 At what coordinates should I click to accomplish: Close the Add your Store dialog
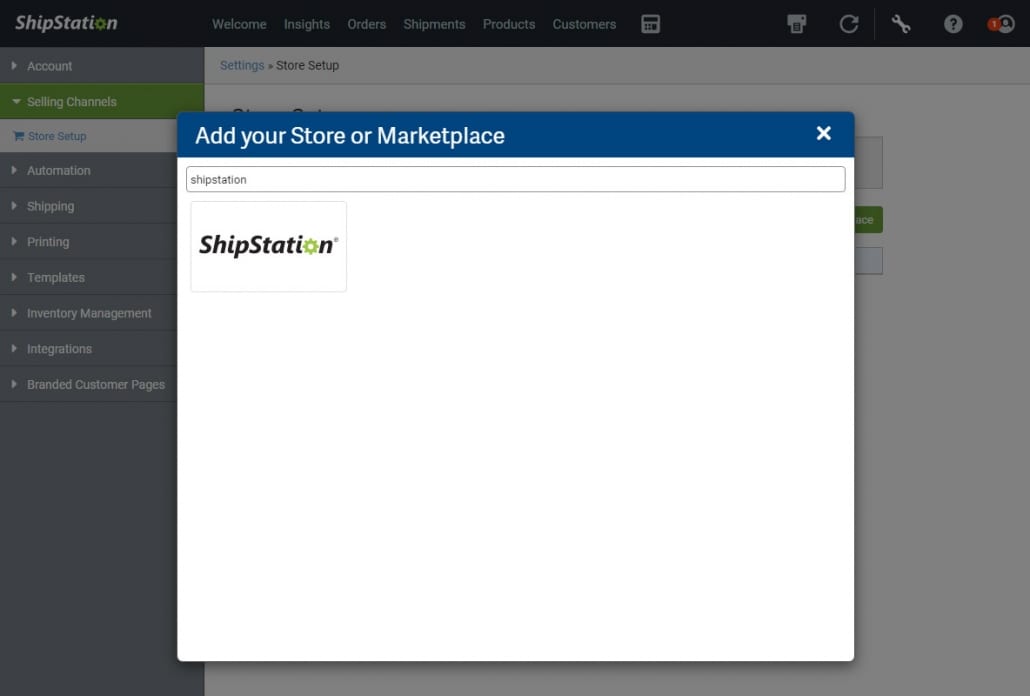[x=823, y=134]
